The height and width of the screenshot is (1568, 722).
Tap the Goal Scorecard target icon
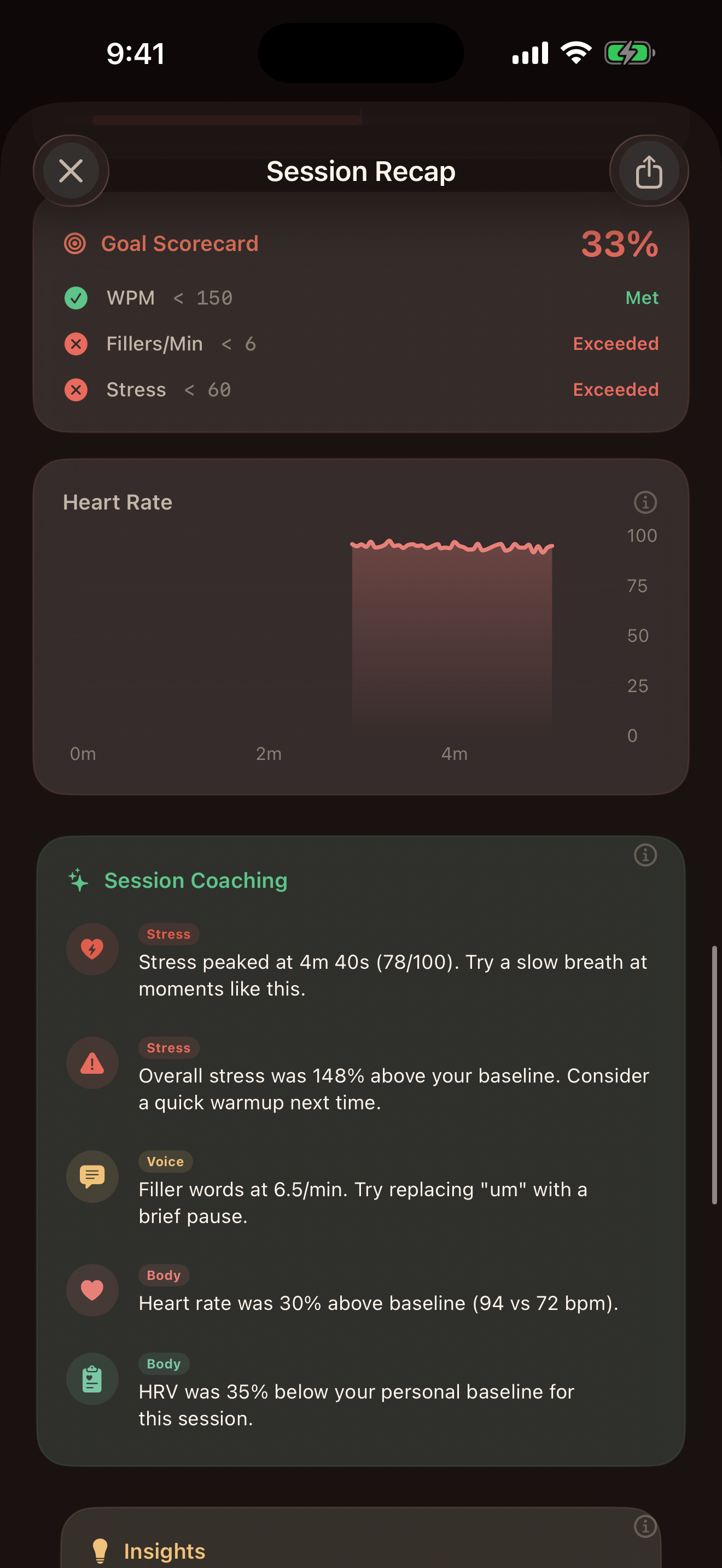coord(75,243)
